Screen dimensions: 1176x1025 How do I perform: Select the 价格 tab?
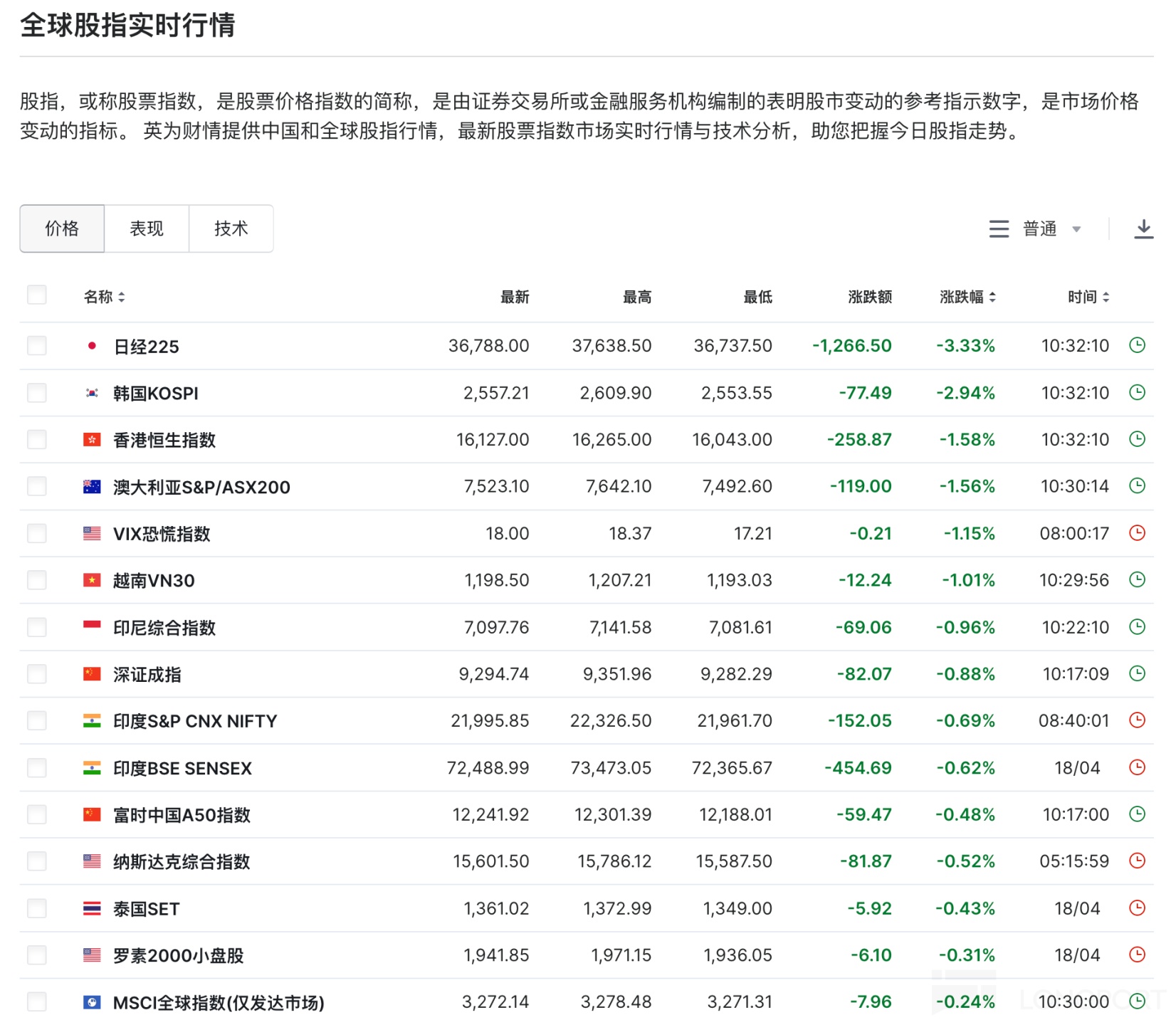tap(62, 228)
